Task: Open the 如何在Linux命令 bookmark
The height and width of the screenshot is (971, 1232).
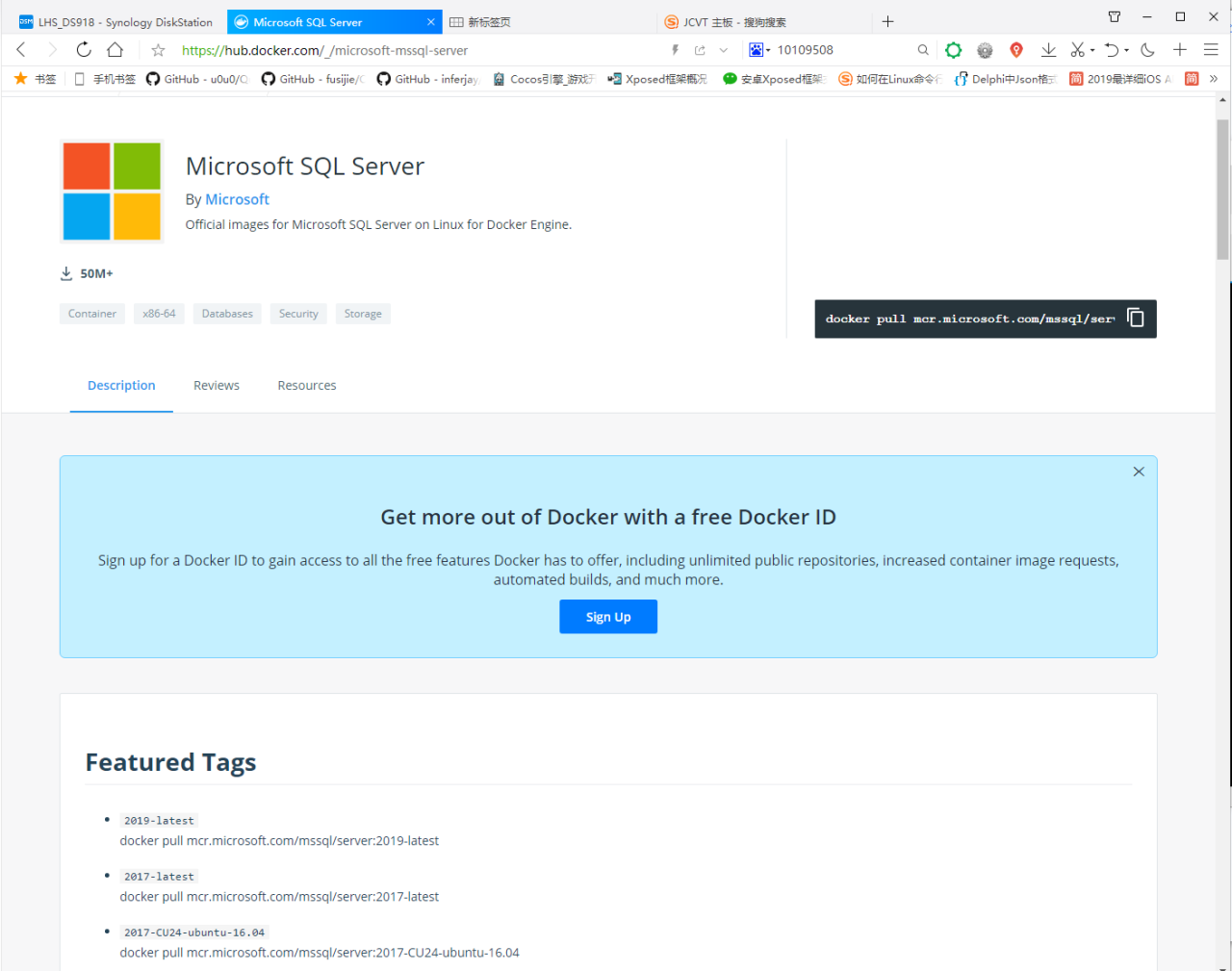Action: [890, 79]
